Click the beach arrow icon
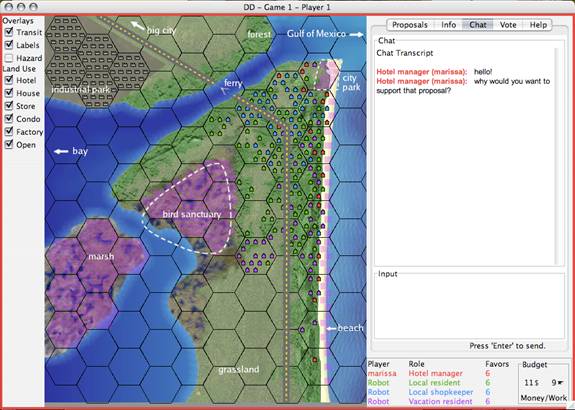575x410 pixels. 332,328
